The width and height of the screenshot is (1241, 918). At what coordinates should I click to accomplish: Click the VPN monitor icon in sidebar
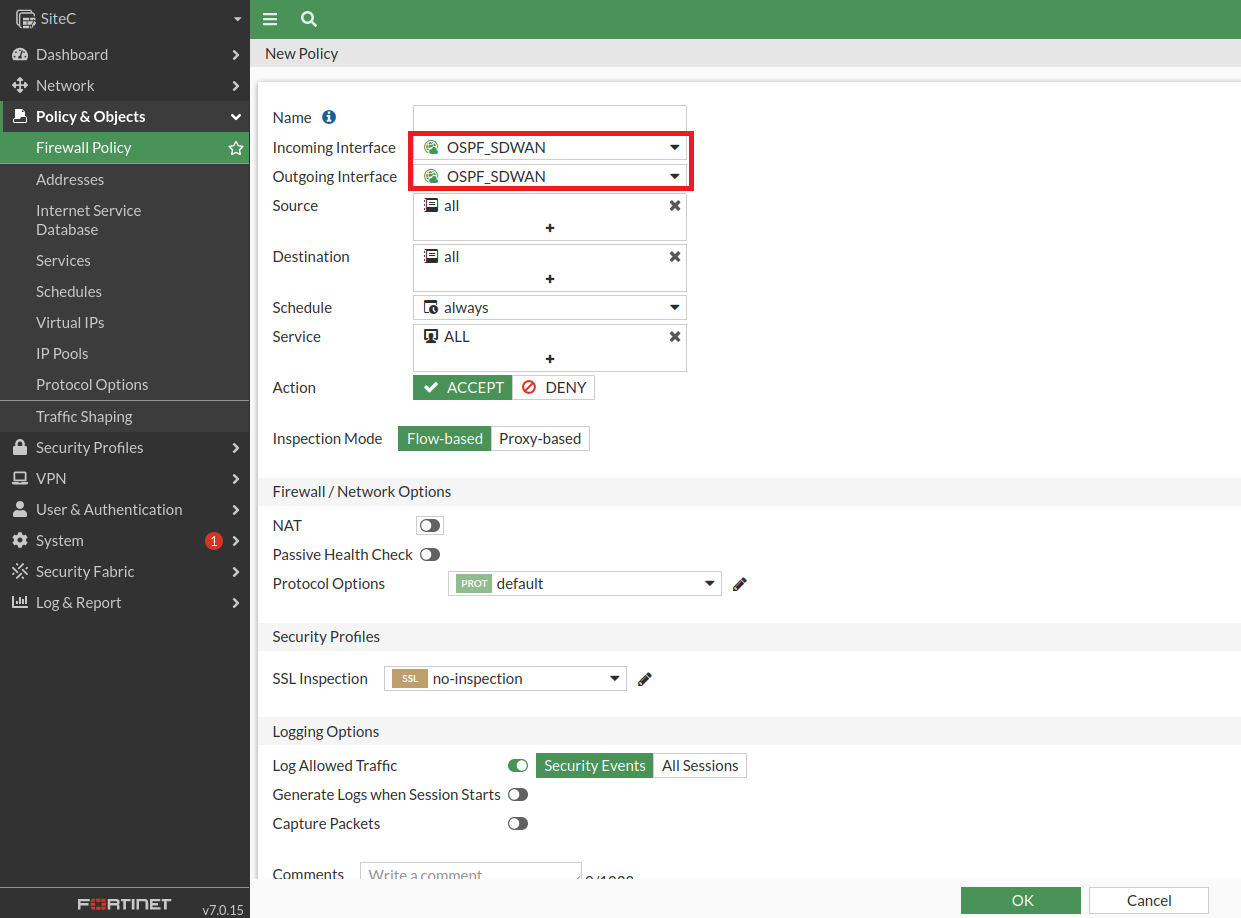20,478
